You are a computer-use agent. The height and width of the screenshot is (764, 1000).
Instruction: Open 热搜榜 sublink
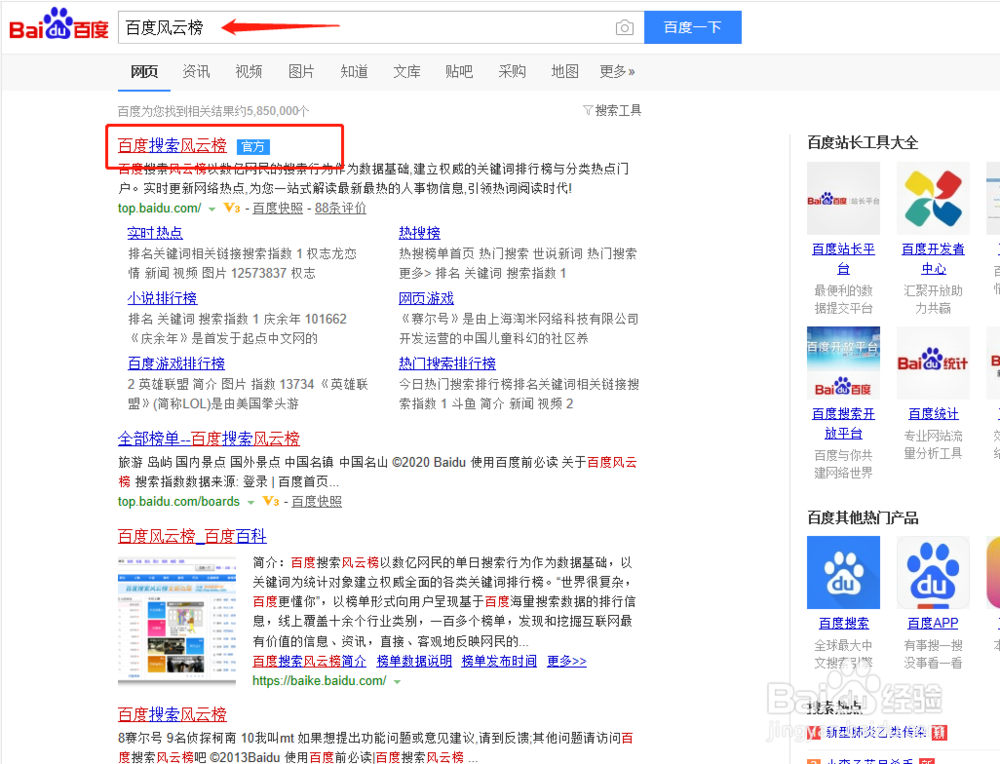[x=420, y=233]
